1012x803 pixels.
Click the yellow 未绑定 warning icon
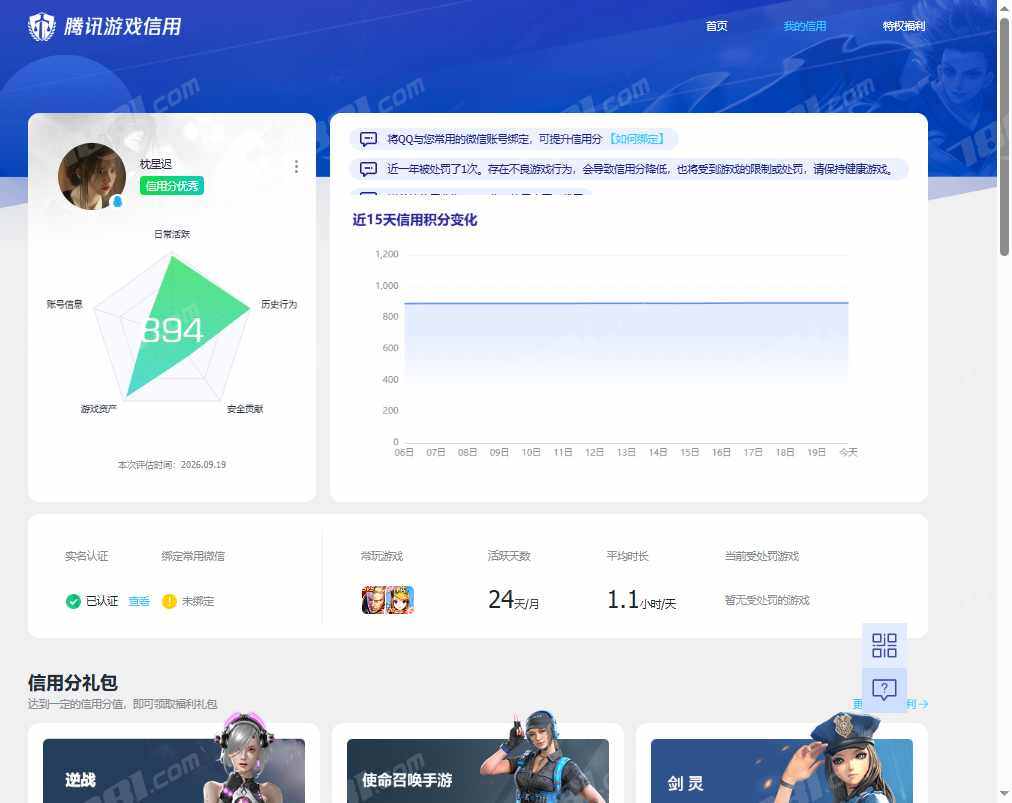169,601
